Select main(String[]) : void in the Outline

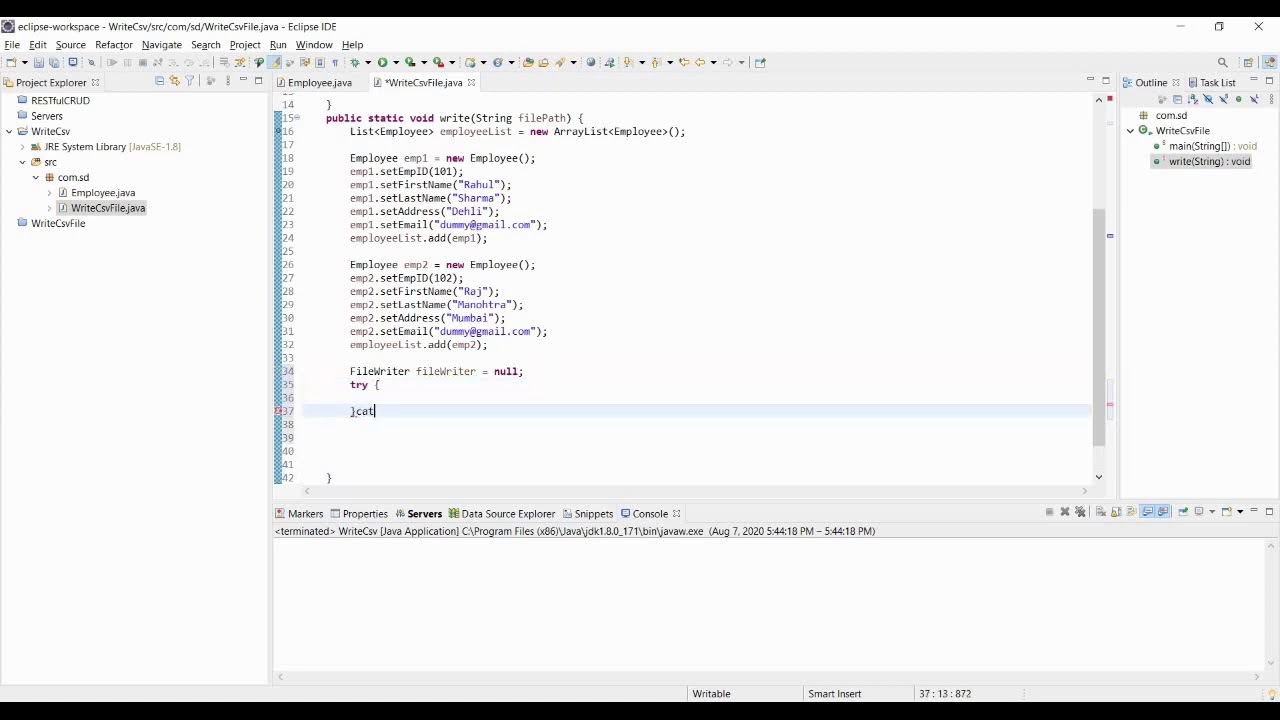click(1212, 146)
